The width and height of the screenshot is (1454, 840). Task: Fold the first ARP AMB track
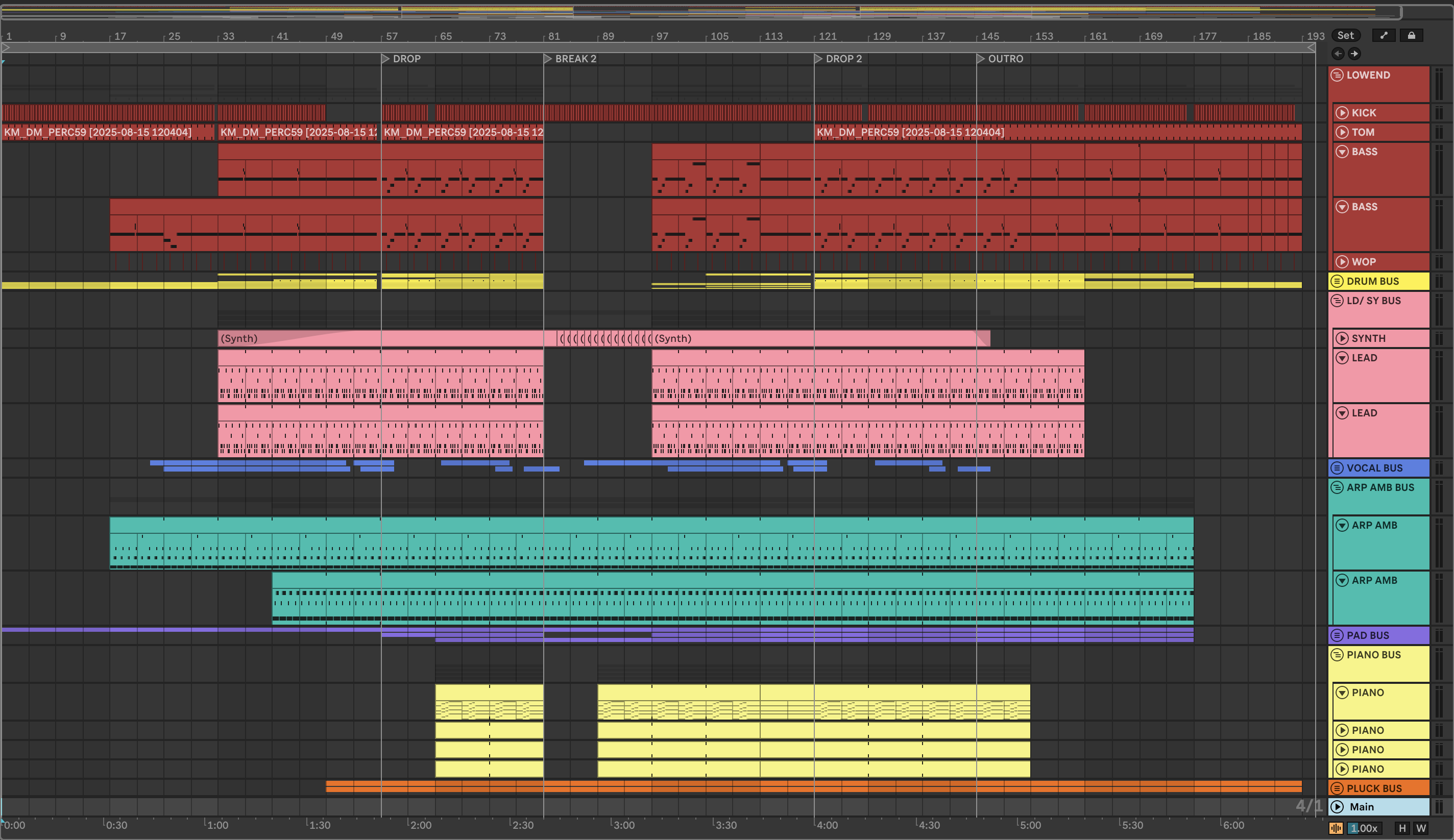click(x=1342, y=525)
